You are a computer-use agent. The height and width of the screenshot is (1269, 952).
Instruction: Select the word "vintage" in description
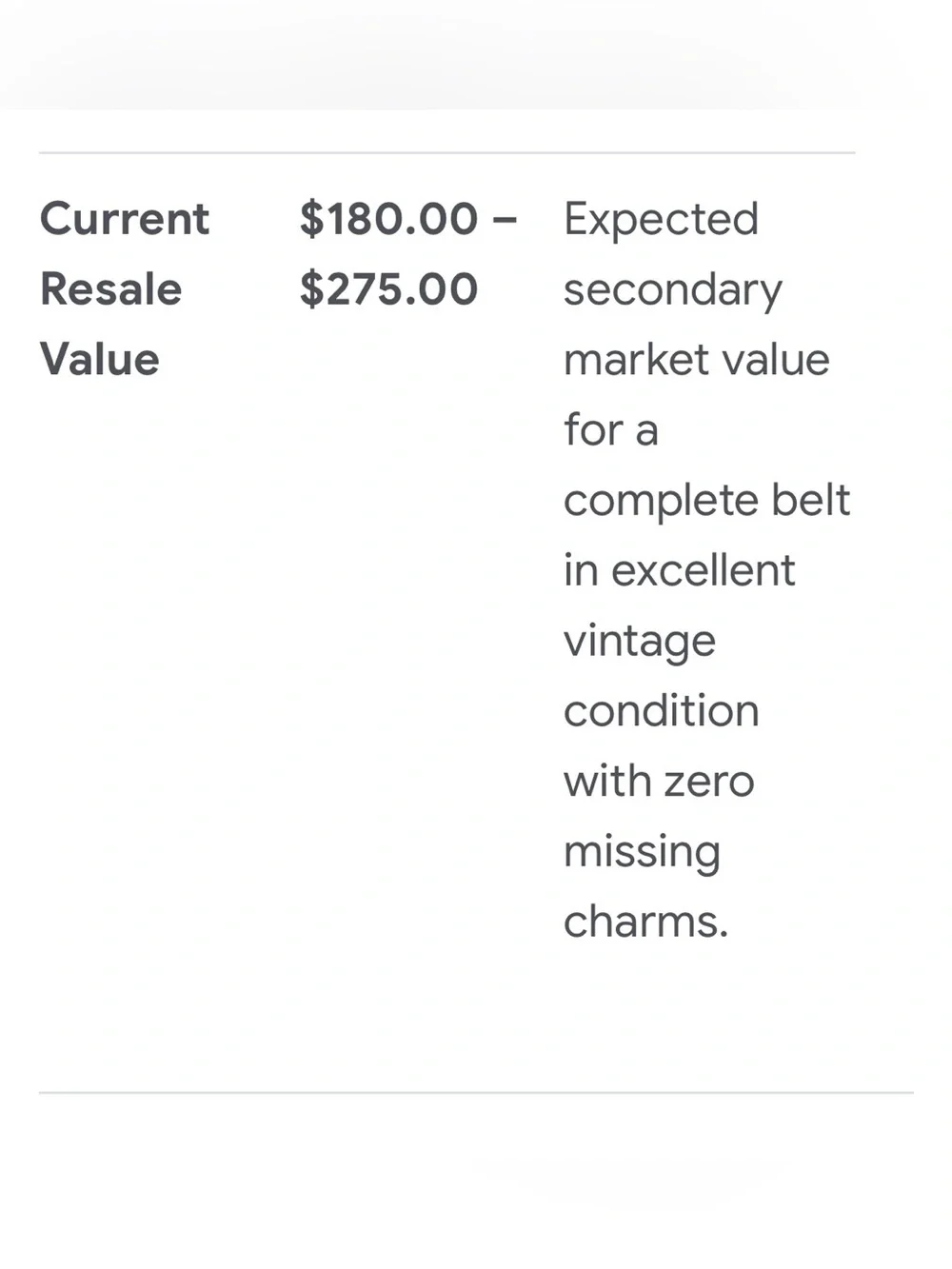click(640, 642)
